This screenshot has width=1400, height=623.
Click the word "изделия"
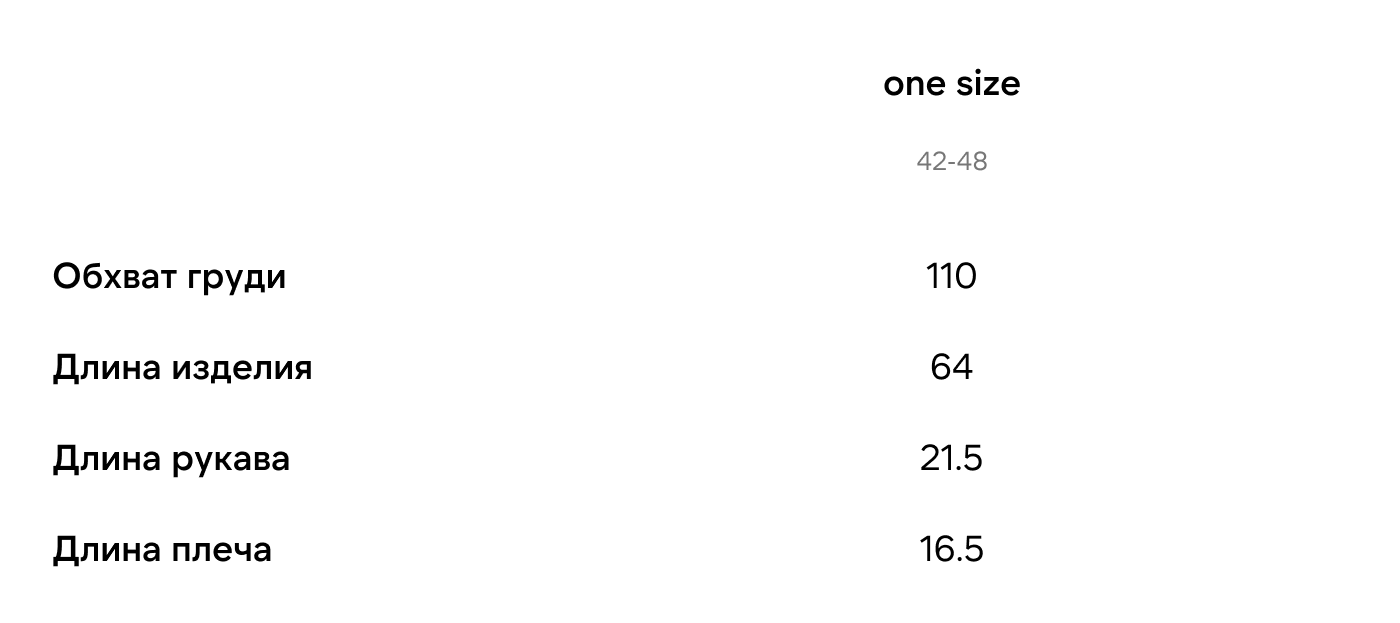pos(242,369)
